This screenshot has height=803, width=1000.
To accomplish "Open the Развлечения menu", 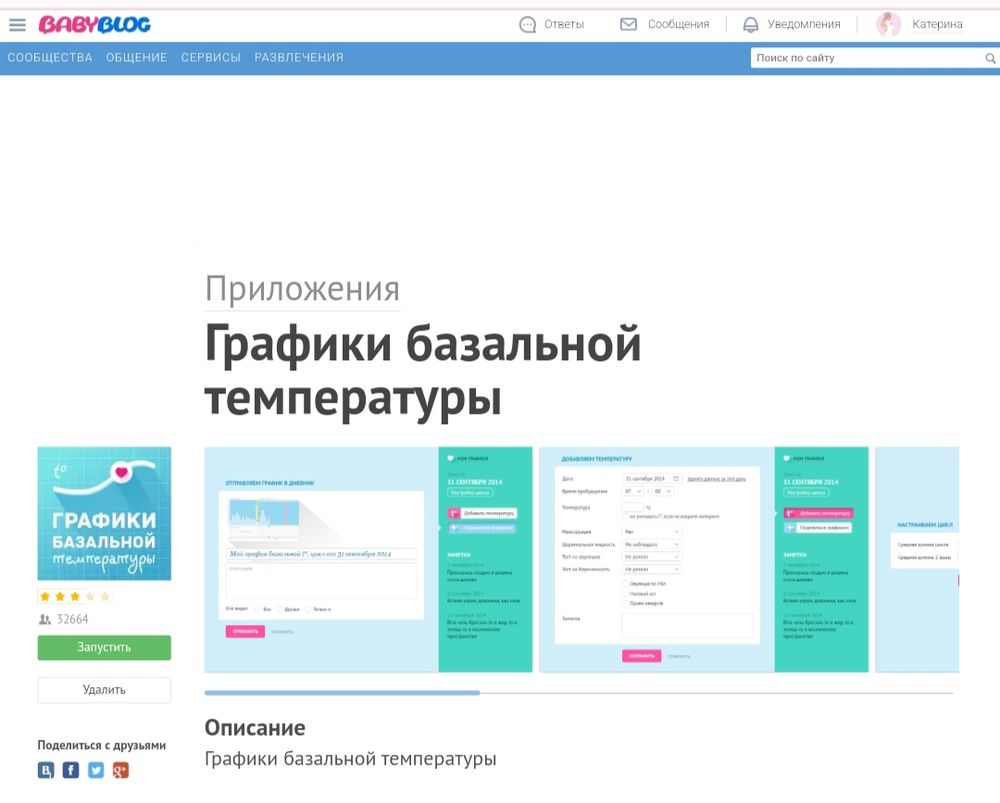I will point(300,58).
